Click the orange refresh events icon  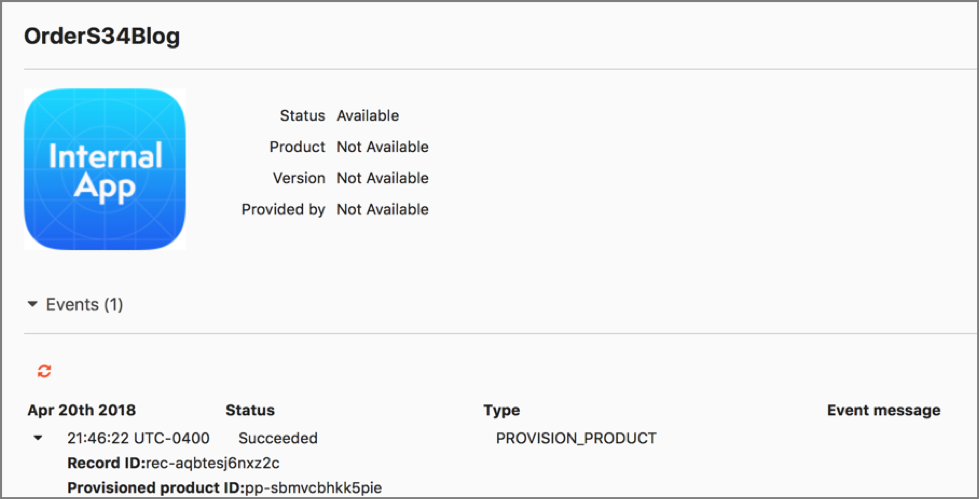(x=44, y=372)
